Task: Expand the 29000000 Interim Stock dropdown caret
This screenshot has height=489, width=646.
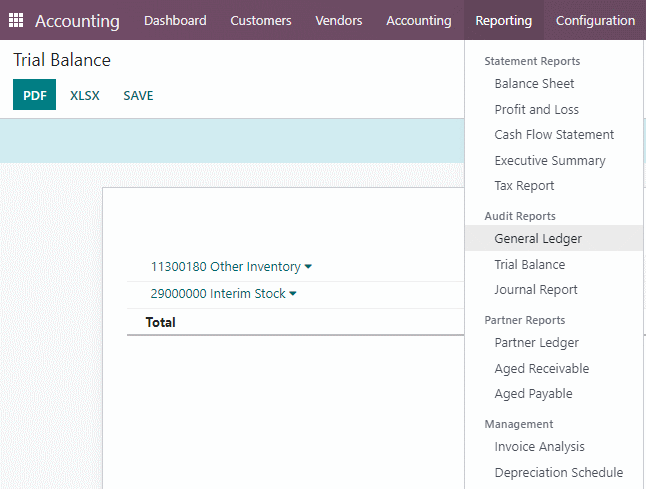Action: point(293,294)
